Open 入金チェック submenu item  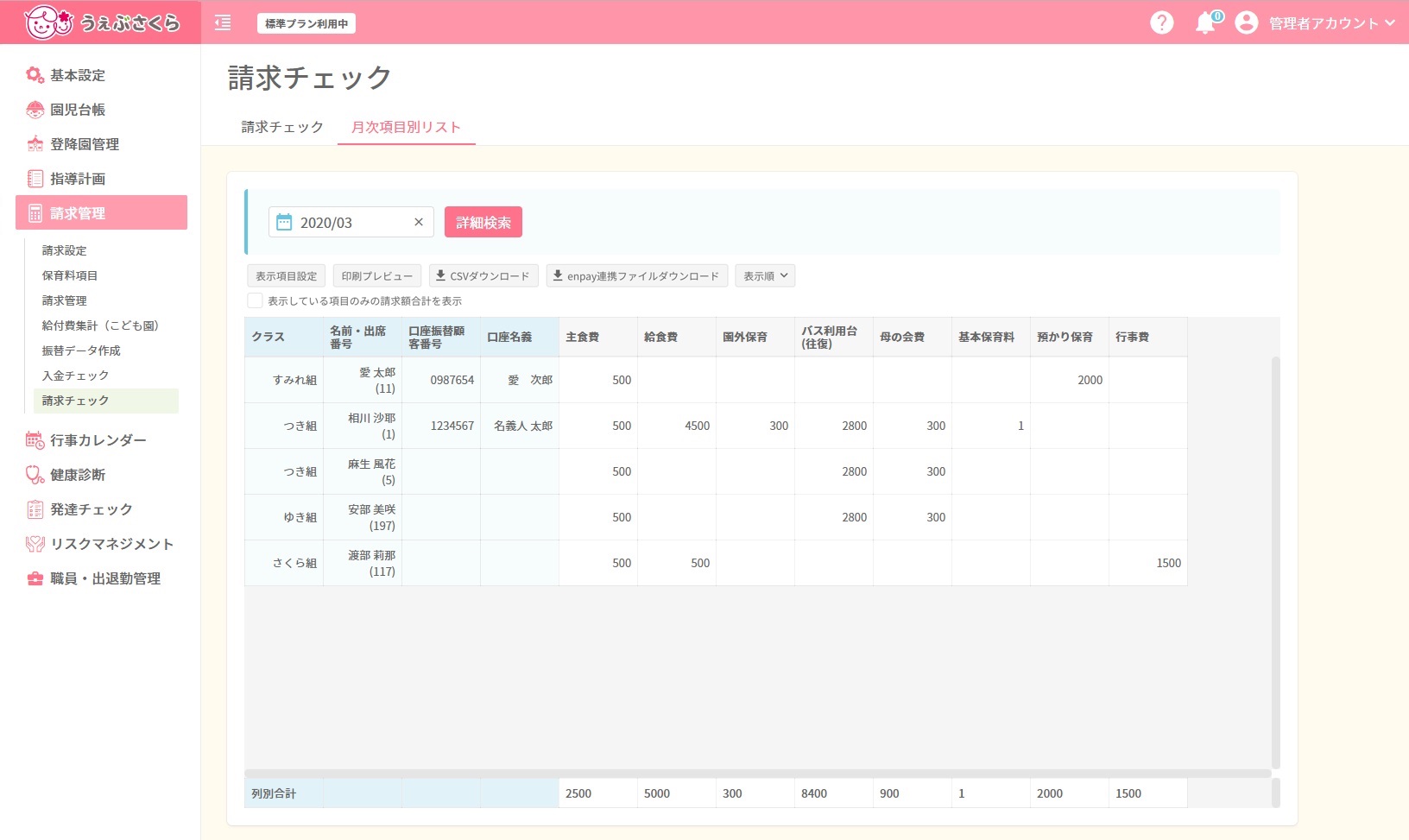(75, 376)
